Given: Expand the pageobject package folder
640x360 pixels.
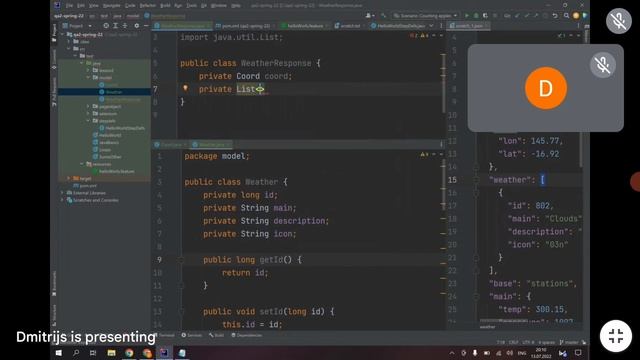Looking at the screenshot, I should (x=88, y=107).
